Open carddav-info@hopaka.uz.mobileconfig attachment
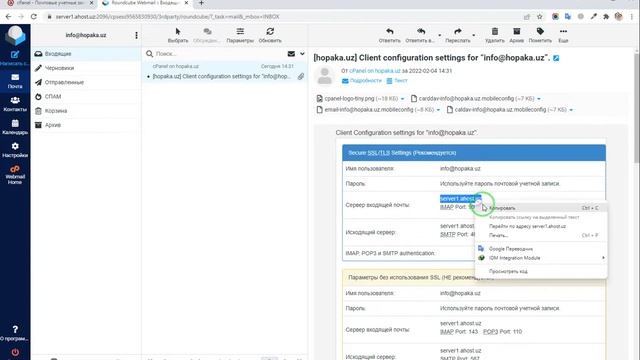 (x=473, y=98)
